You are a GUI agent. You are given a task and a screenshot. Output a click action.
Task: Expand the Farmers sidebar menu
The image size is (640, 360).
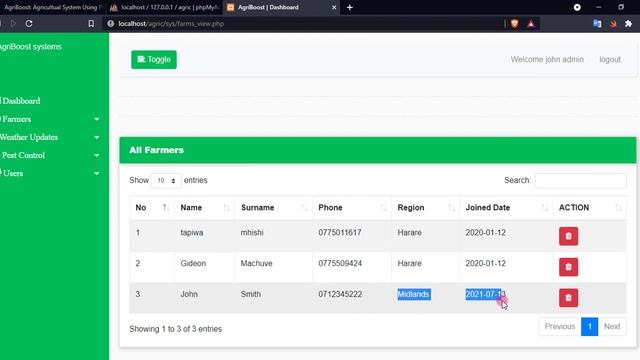(50, 119)
